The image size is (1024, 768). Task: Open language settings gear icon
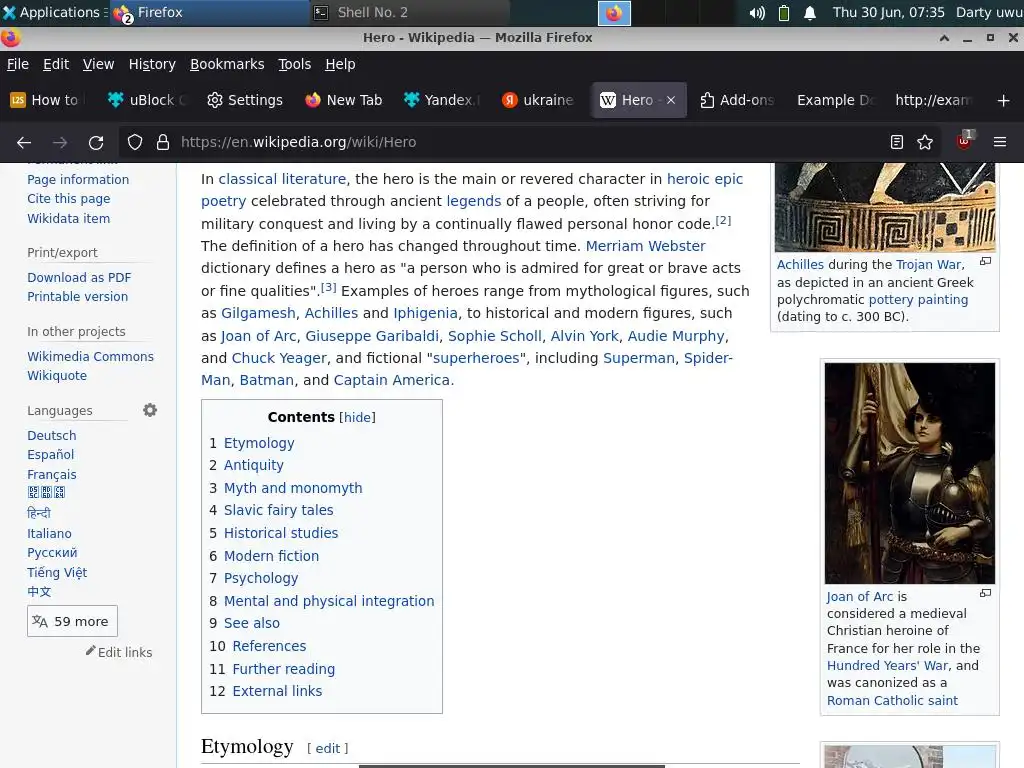[150, 410]
